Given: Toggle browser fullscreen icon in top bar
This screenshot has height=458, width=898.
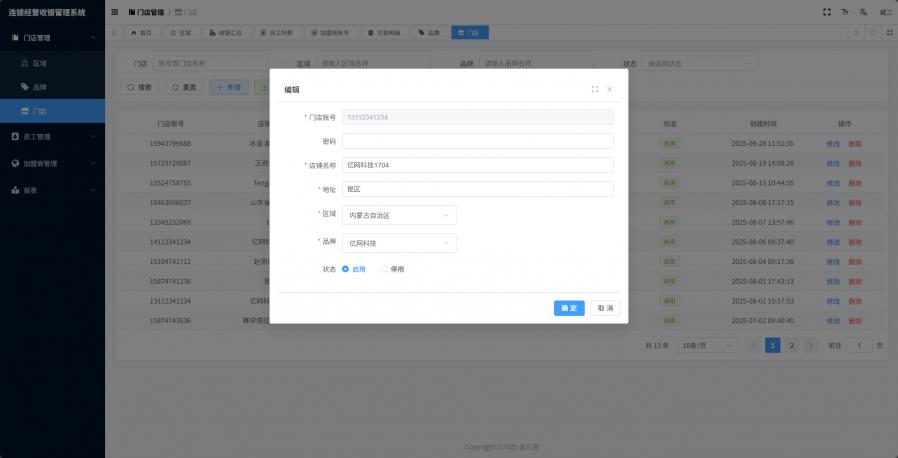Looking at the screenshot, I should click(x=826, y=12).
